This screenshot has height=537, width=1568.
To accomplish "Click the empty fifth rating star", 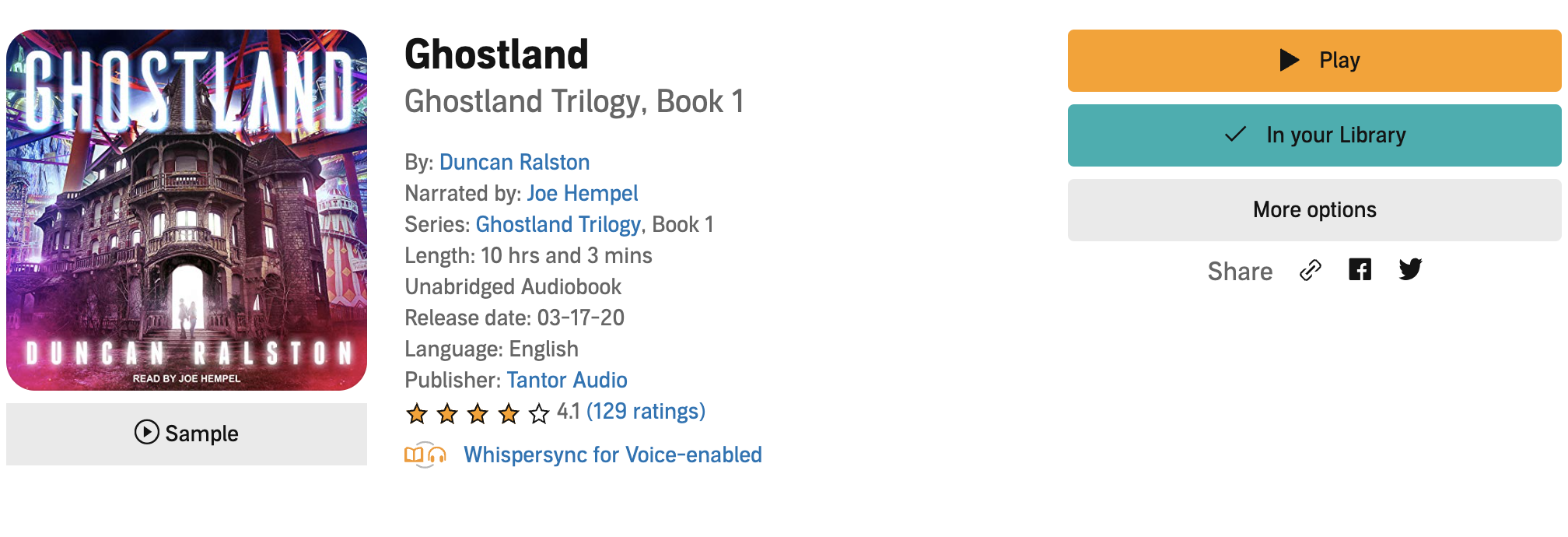I will point(539,413).
